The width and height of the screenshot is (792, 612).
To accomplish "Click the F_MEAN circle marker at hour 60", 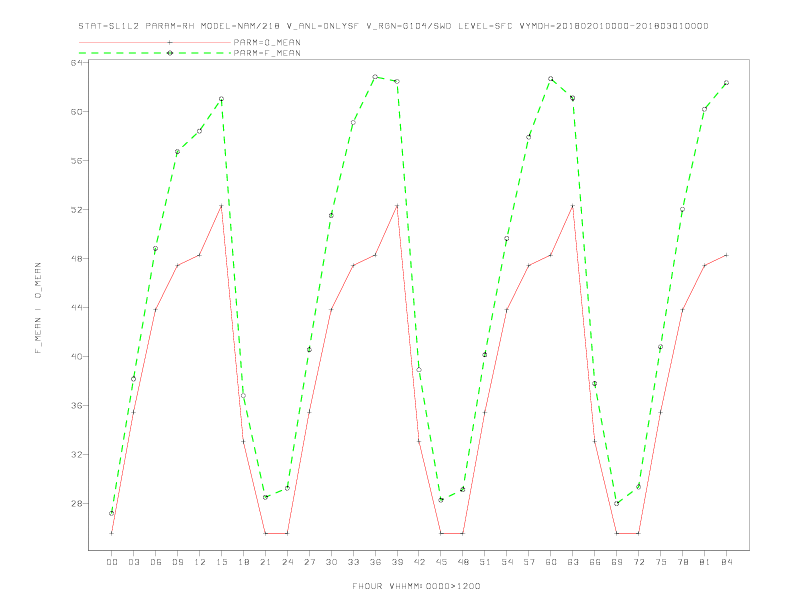I will pyautogui.click(x=551, y=79).
